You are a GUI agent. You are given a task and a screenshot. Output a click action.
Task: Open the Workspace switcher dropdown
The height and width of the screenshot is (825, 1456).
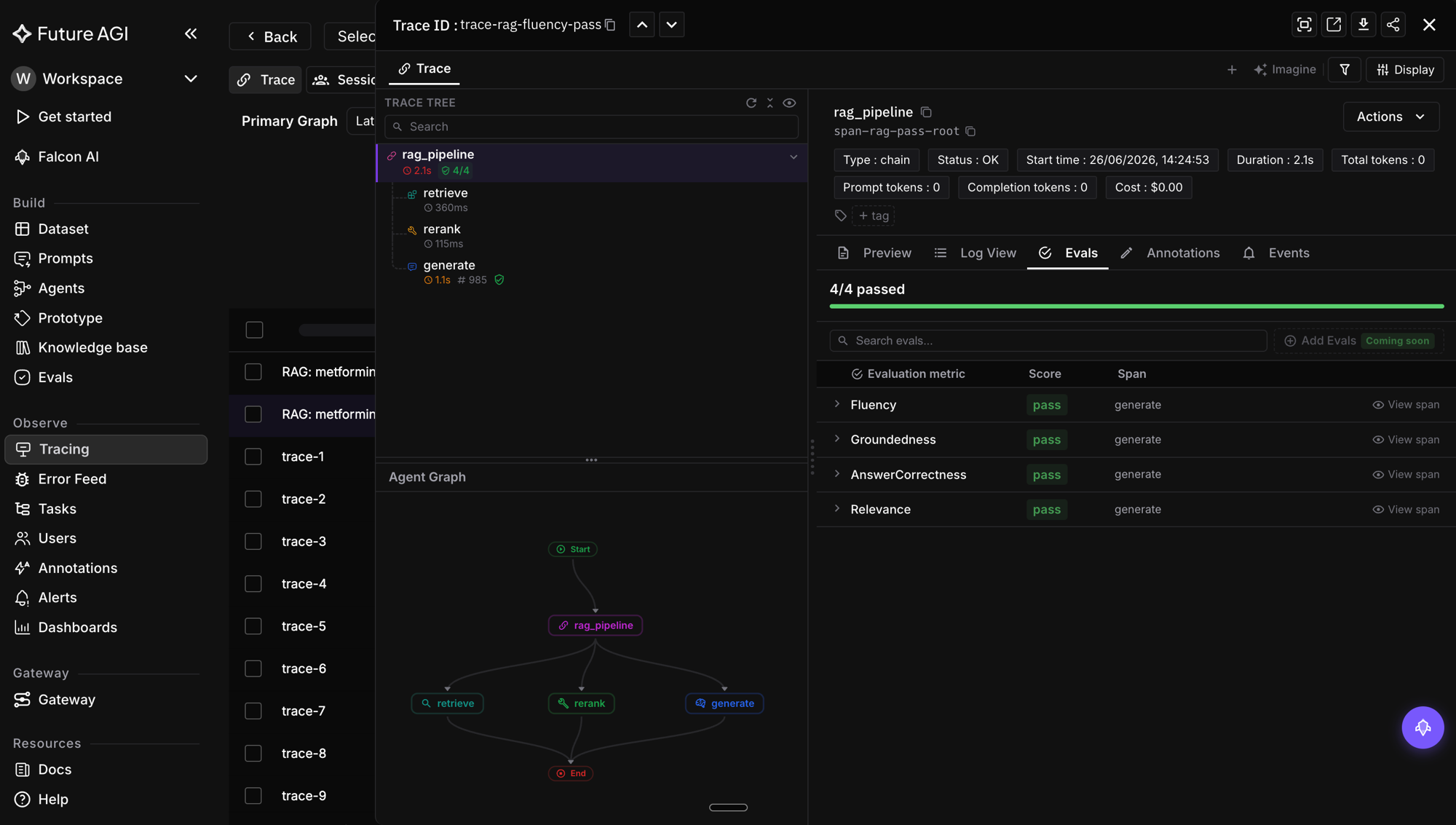tap(106, 79)
